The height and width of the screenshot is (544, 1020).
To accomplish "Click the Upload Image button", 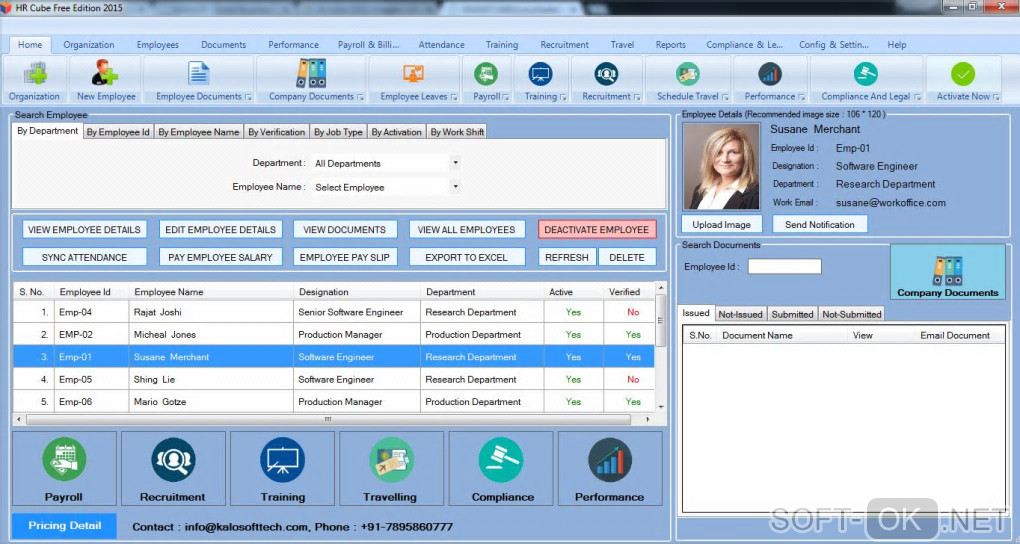I will pyautogui.click(x=721, y=224).
